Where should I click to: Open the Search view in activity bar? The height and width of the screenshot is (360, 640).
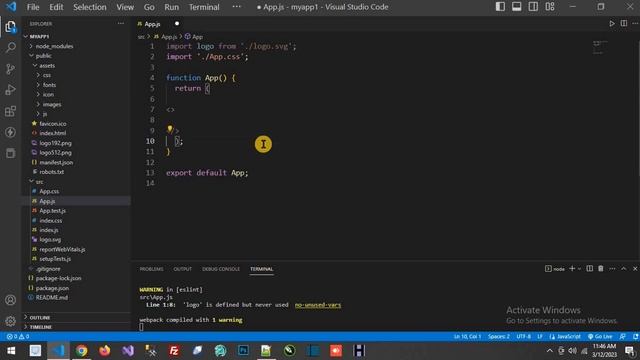coord(11,47)
